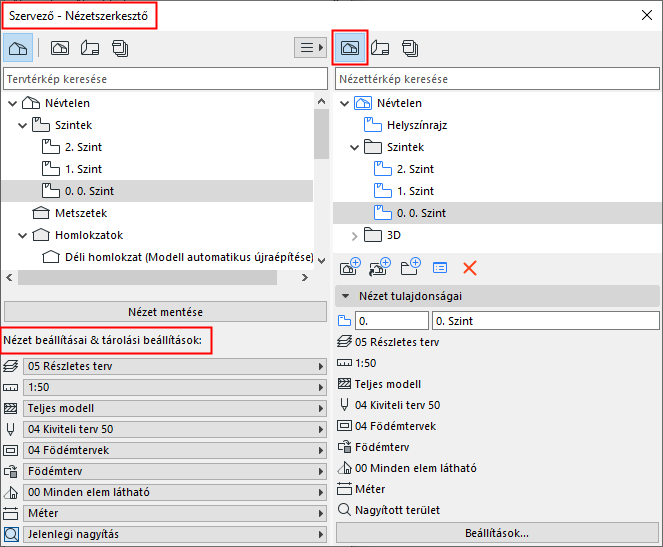The width and height of the screenshot is (663, 547).
Task: Switch left panel to Publisher Sets icon
Action: (120, 48)
